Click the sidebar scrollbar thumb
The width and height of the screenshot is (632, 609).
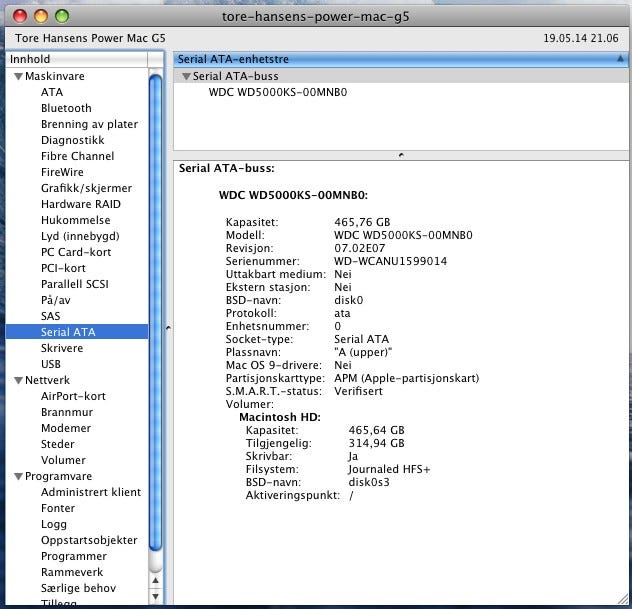click(x=155, y=310)
